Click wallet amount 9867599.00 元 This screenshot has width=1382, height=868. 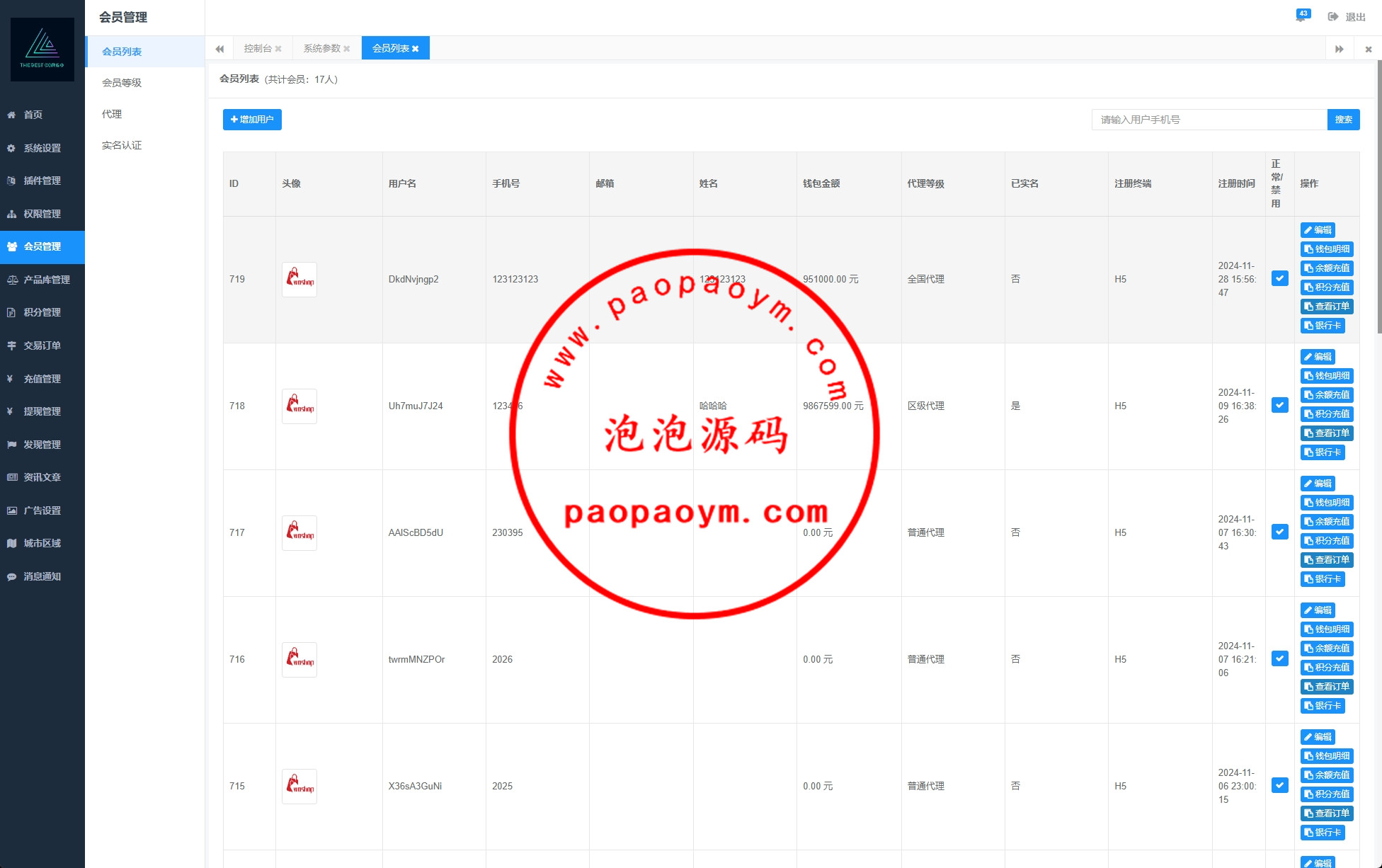point(833,406)
